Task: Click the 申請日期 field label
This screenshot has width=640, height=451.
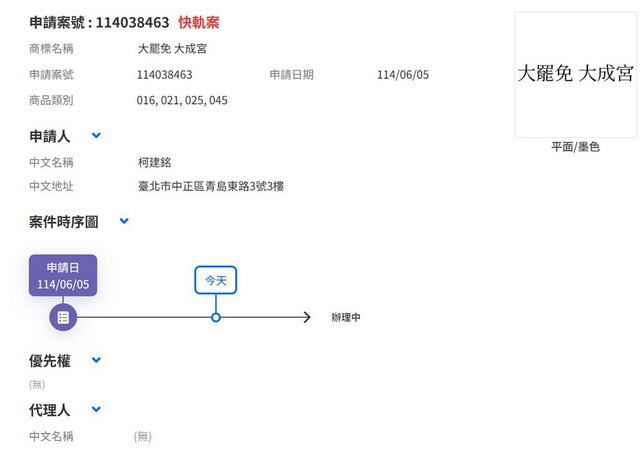Action: [x=291, y=75]
